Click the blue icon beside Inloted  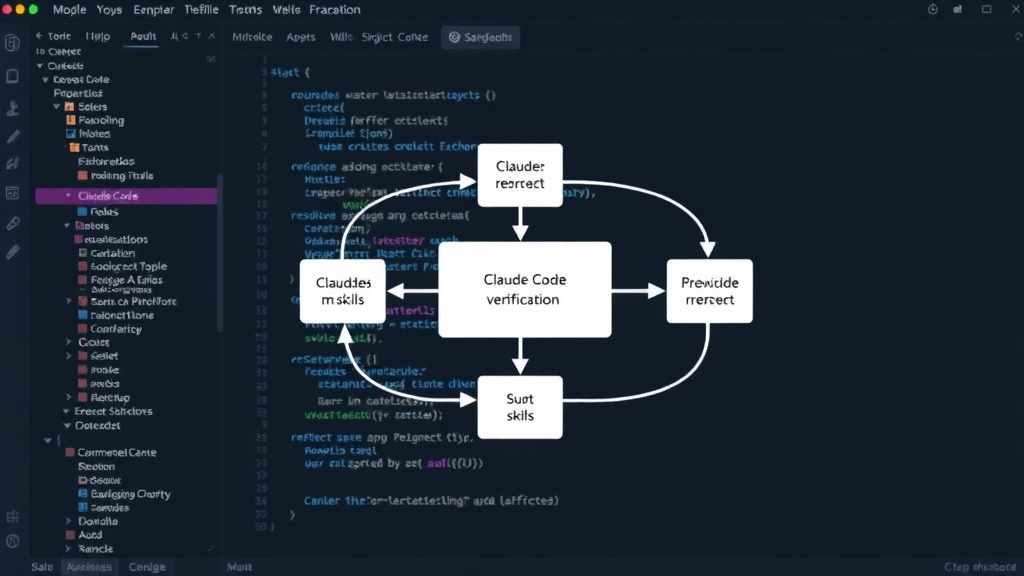(71, 134)
